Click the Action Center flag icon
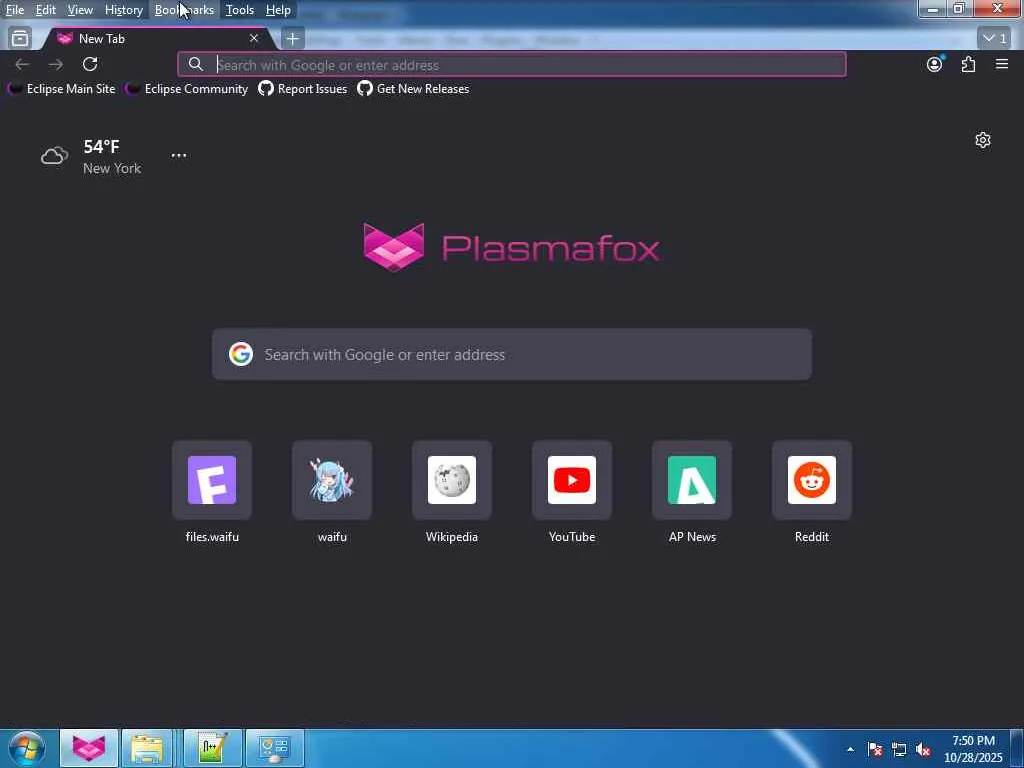The width and height of the screenshot is (1024, 768). [875, 749]
